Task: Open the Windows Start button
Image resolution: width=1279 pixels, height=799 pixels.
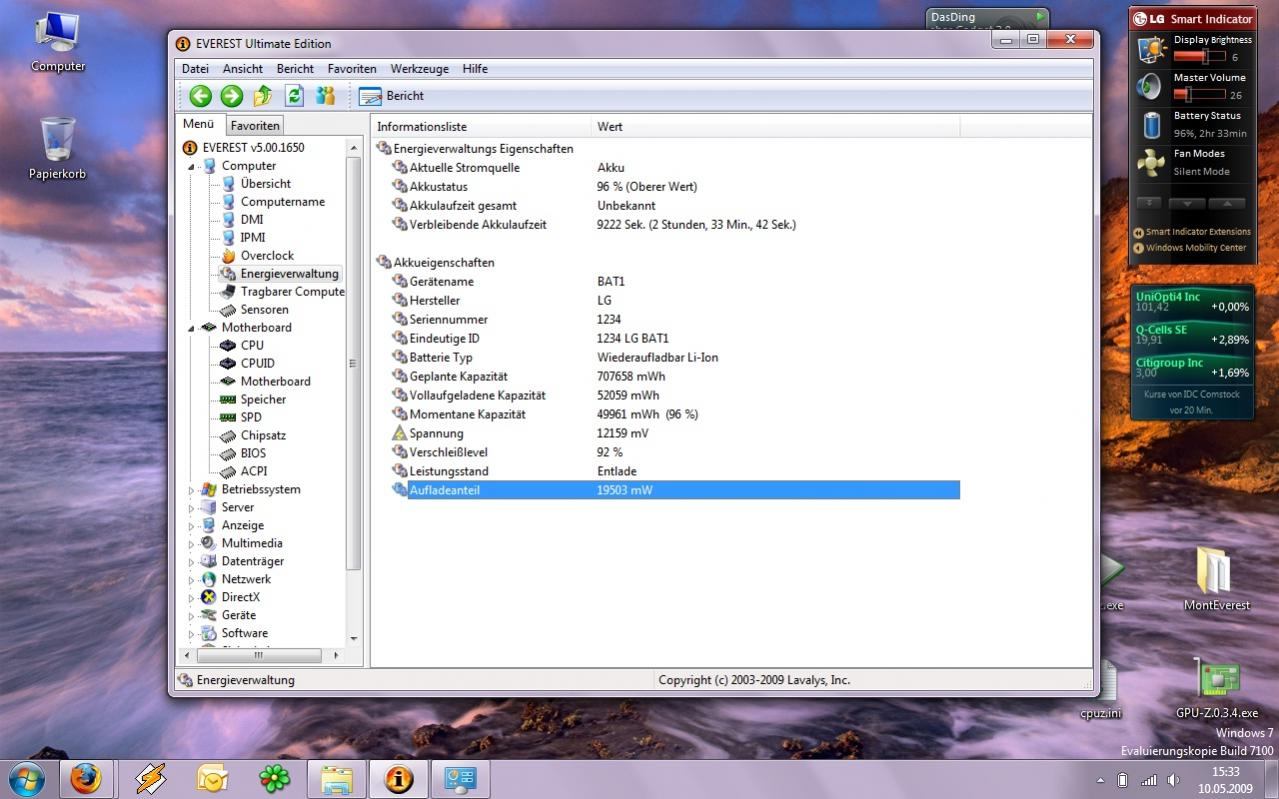Action: tap(27, 778)
